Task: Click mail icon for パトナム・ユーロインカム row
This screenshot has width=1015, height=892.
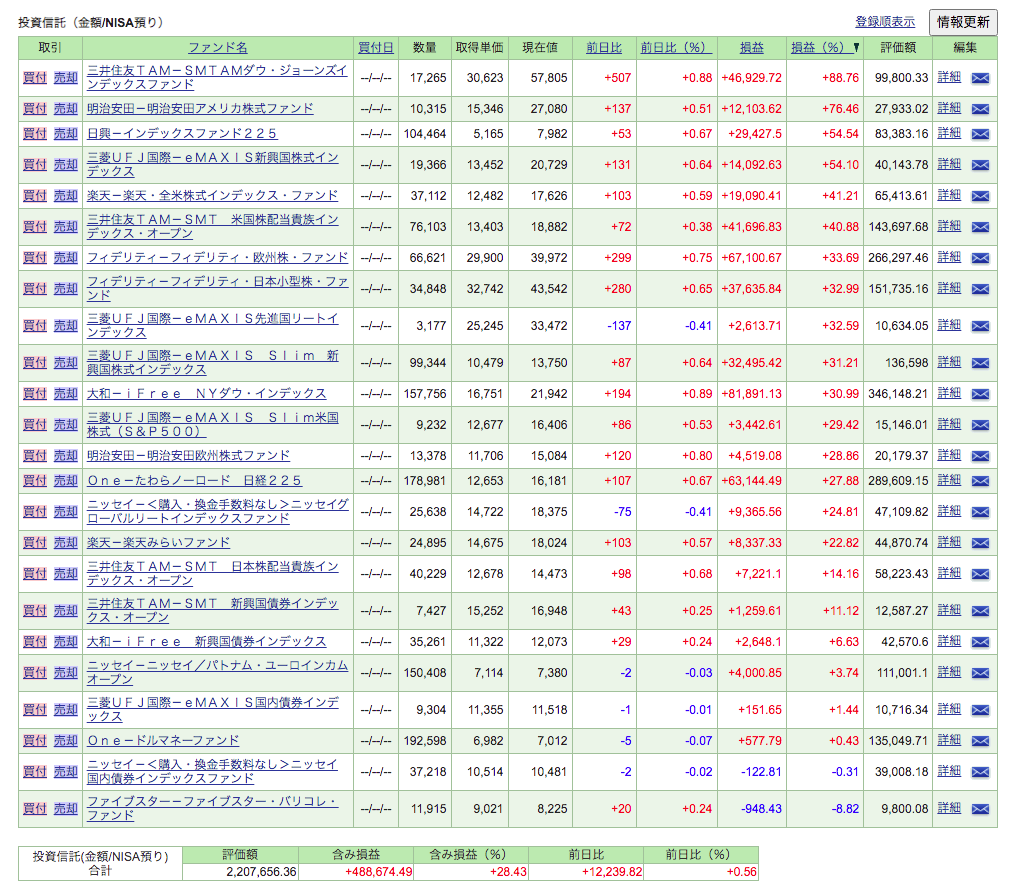Action: [x=981, y=673]
